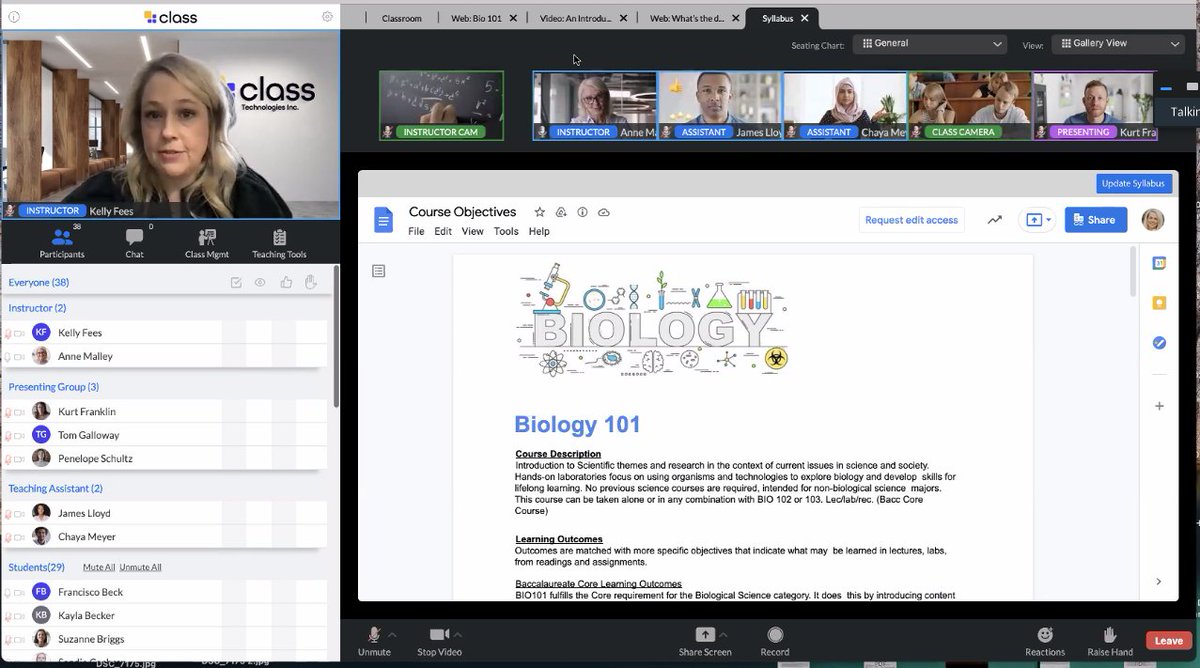Open document info icon beside the title
1200x668 pixels.
coord(582,212)
